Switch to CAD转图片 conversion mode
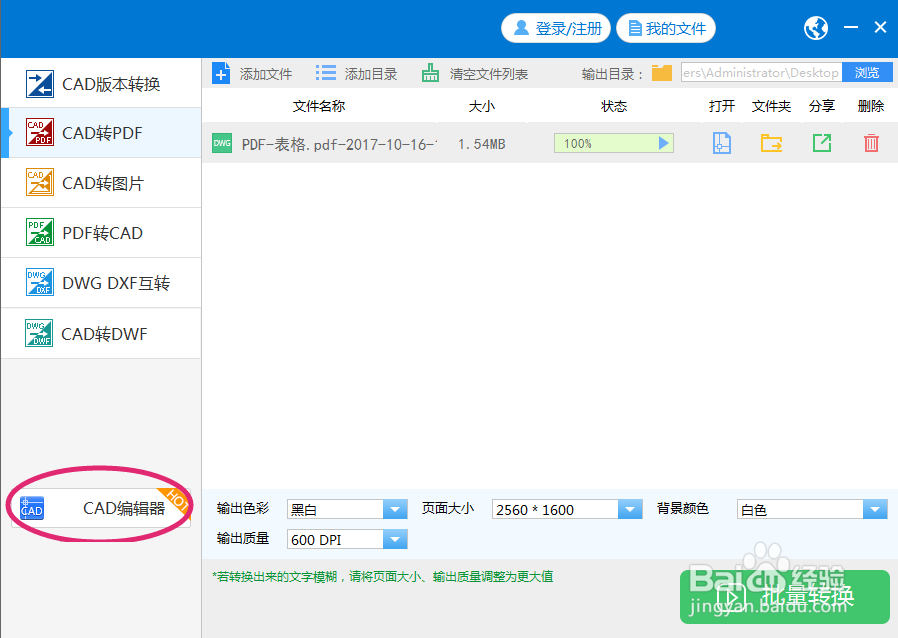Viewport: 898px width, 638px height. point(100,183)
